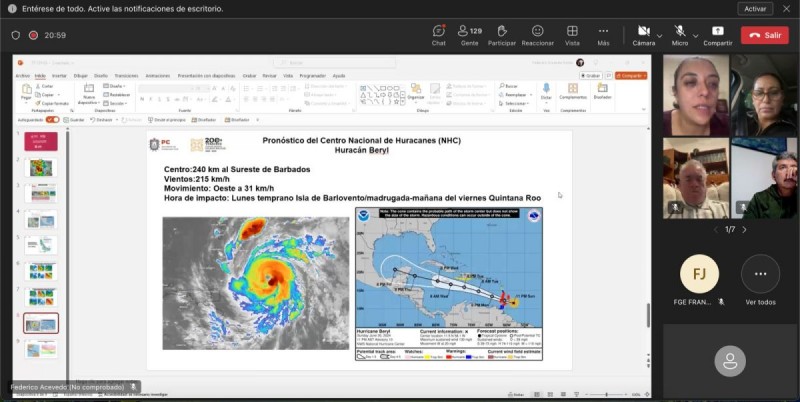This screenshot has width=800, height=402.
Task: Click Activar for desktop notifications
Action: point(755,9)
